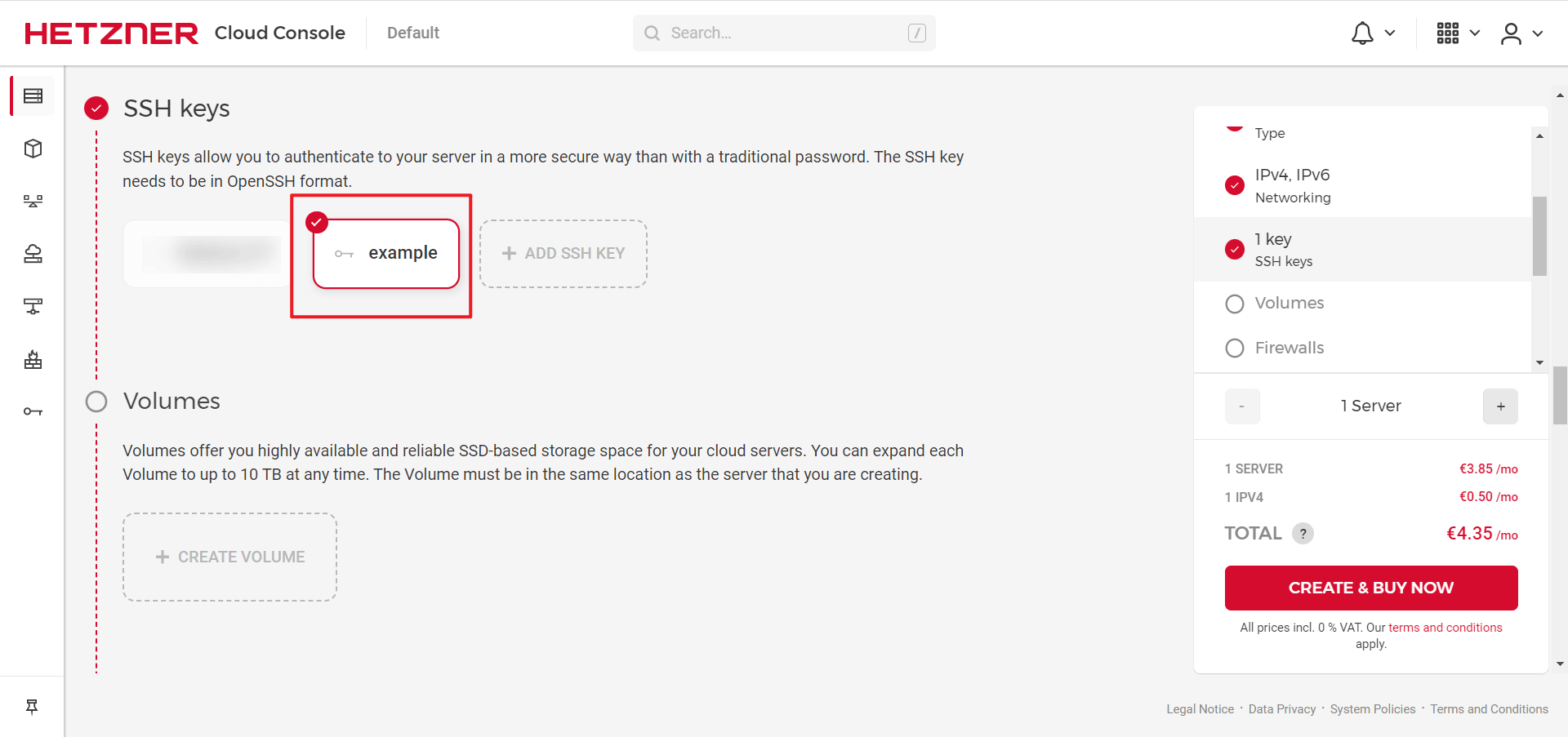Open terms and conditions link
Viewport: 1568px width, 737px height.
[1445, 628]
